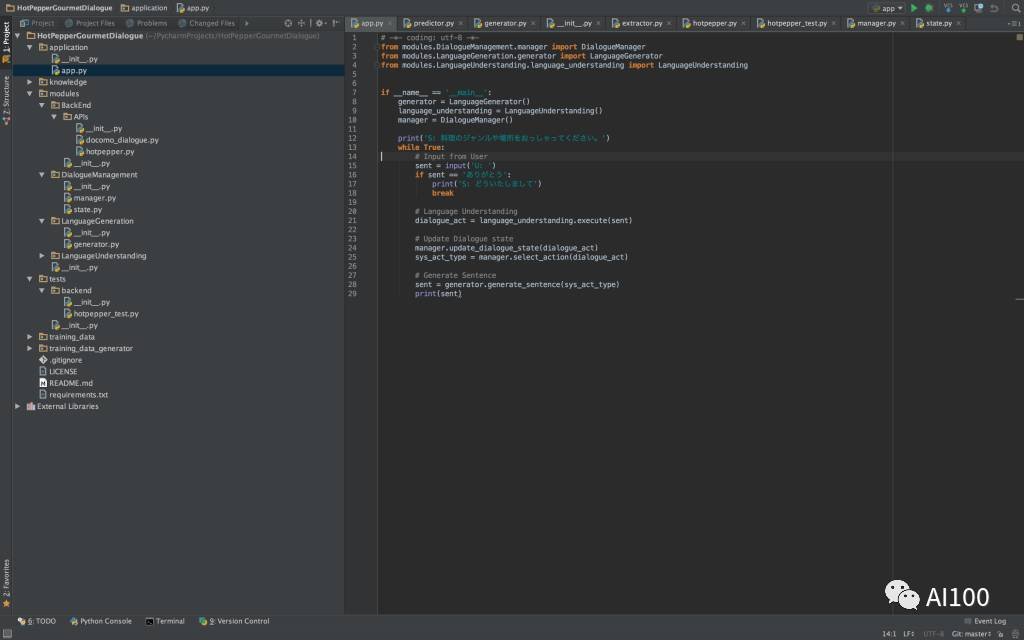The width and height of the screenshot is (1024, 640).
Task: Run the app configuration with green play button
Action: (x=913, y=8)
